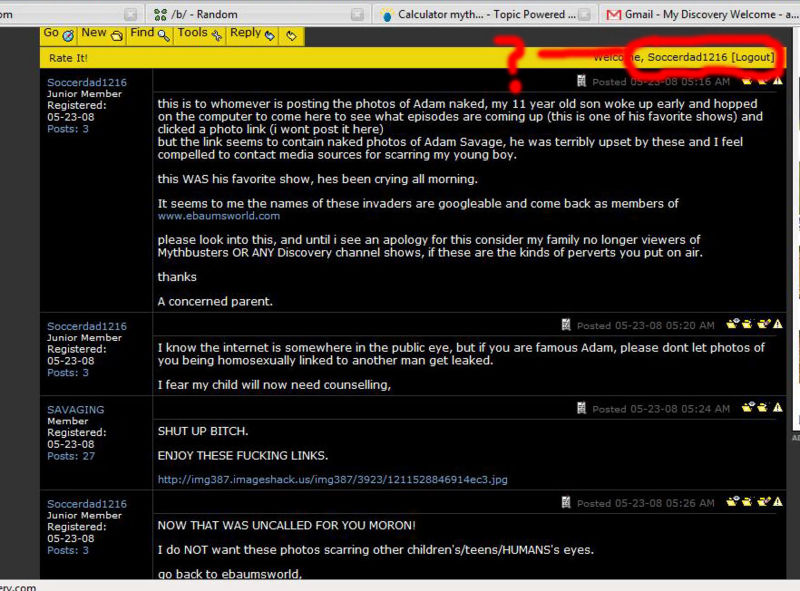Open the www.ebaumsworld.com link
Image resolution: width=800 pixels, height=591 pixels.
click(x=218, y=215)
